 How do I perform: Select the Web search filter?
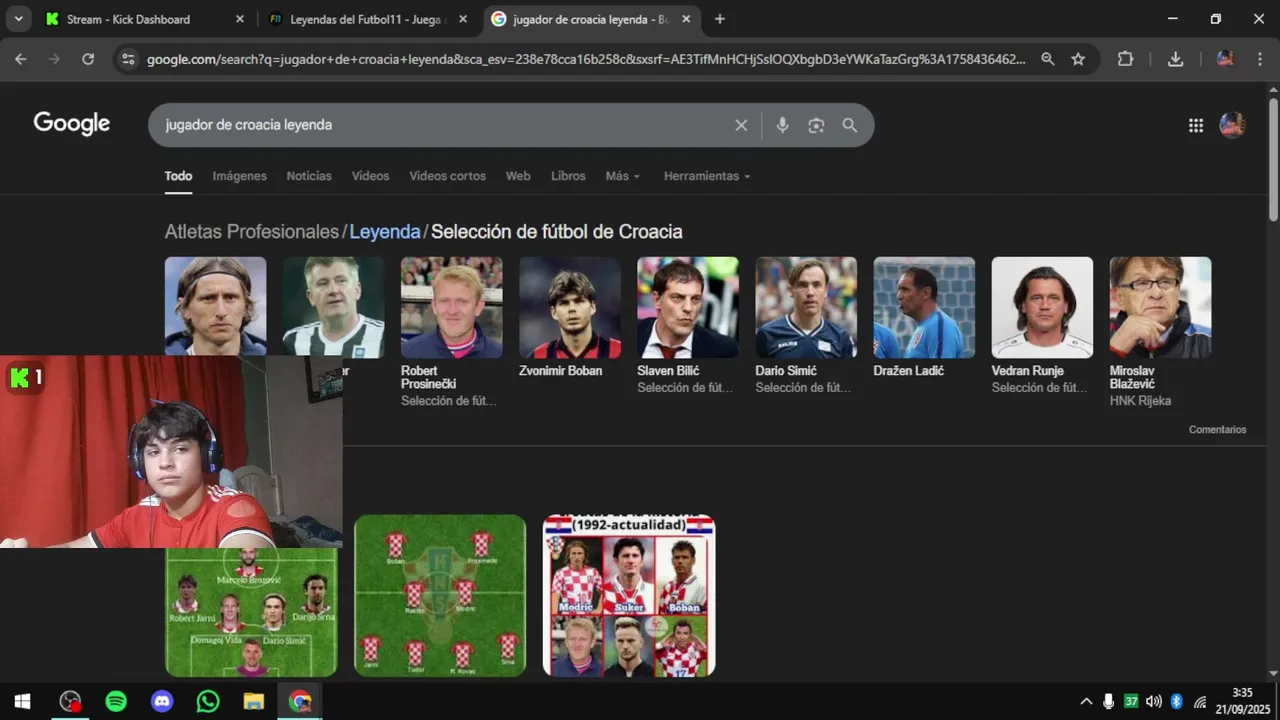click(x=518, y=176)
